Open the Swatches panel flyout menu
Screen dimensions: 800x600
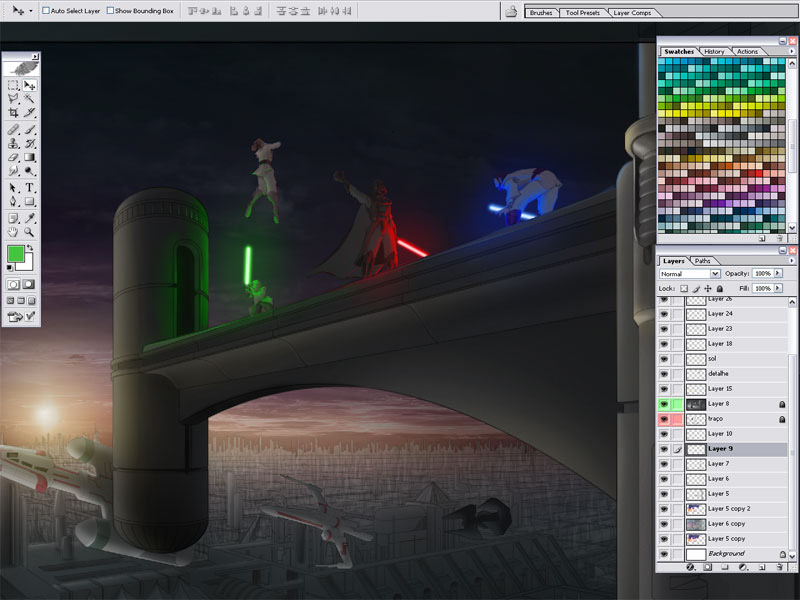(x=792, y=51)
